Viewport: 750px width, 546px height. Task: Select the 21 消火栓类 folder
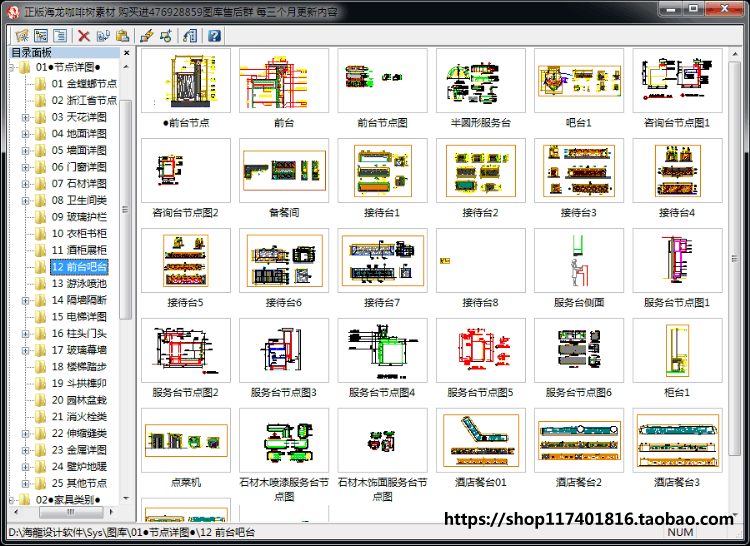pos(79,416)
